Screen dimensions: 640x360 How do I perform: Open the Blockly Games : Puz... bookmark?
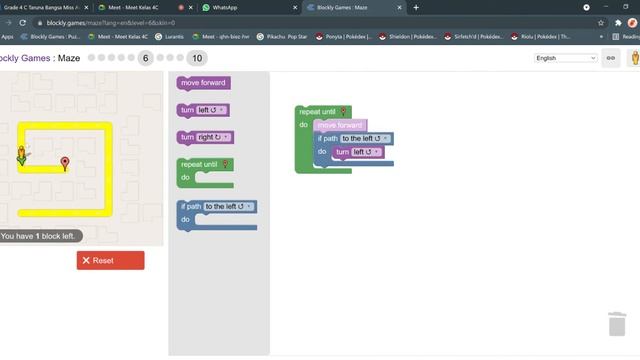(50, 37)
